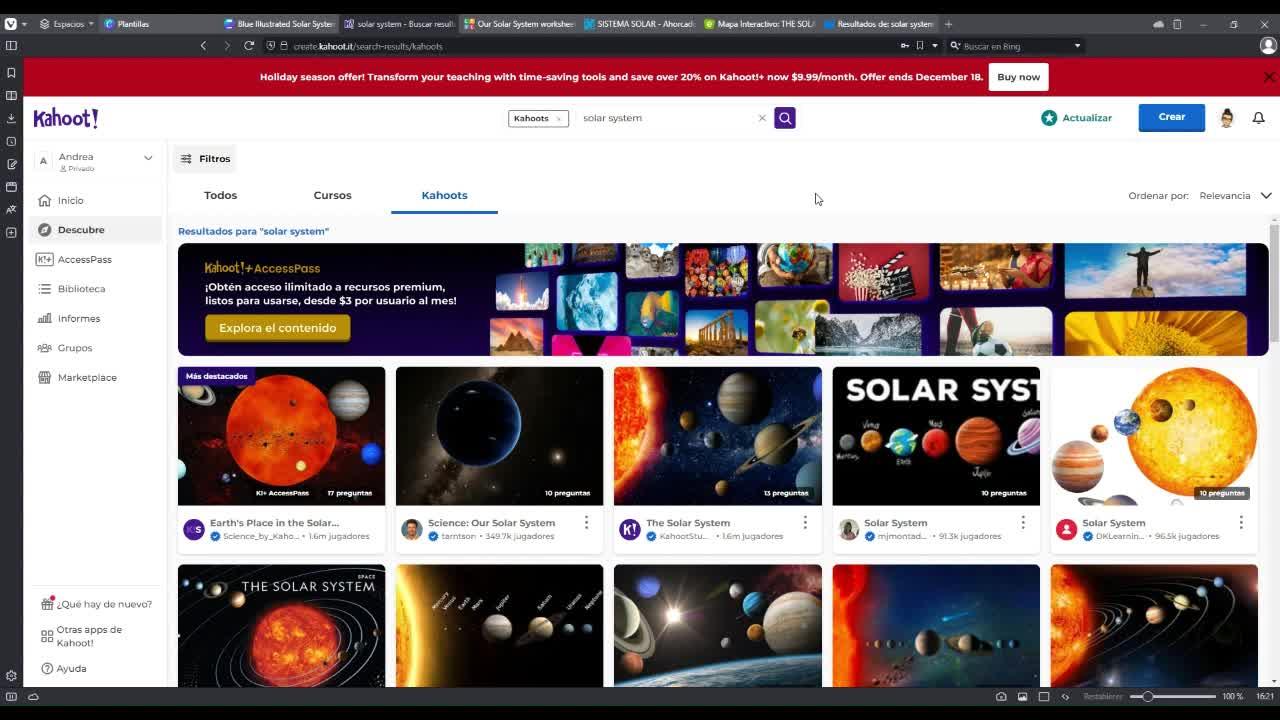Image resolution: width=1280 pixels, height=720 pixels.
Task: Open a new browser tab
Action: tap(948, 24)
